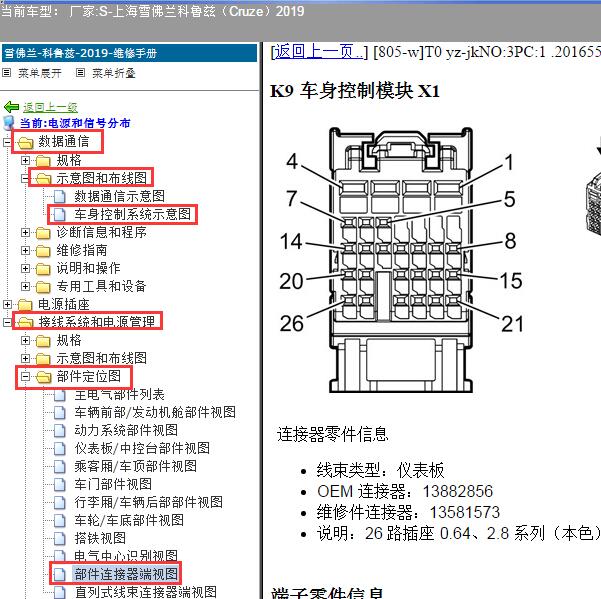Click the 电源插座 folder label
The image size is (601, 599).
pos(64,305)
